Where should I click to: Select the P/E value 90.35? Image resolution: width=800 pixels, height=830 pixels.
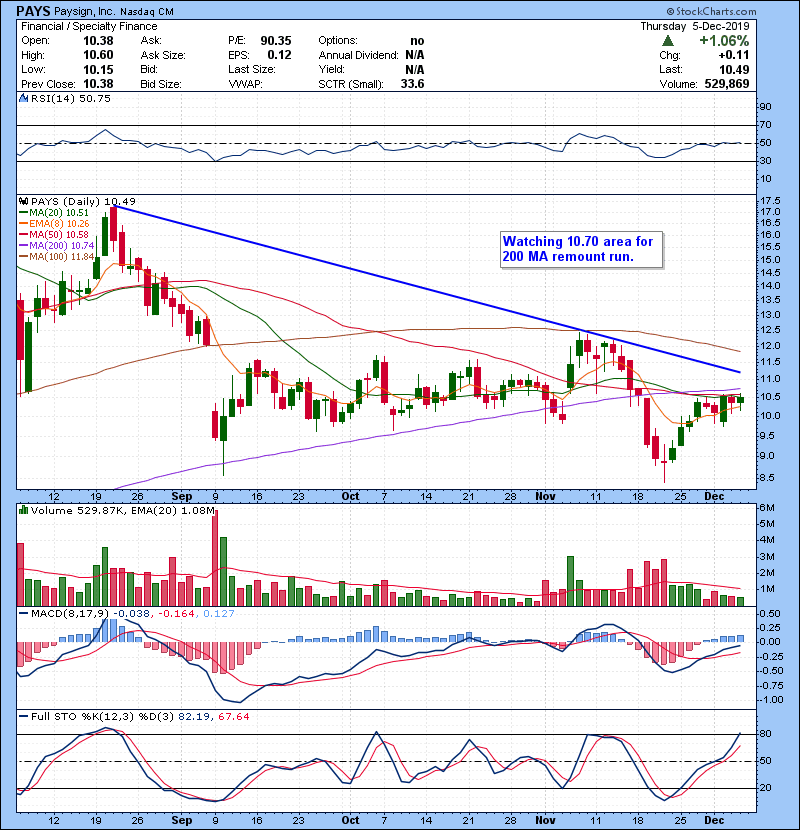tap(275, 41)
